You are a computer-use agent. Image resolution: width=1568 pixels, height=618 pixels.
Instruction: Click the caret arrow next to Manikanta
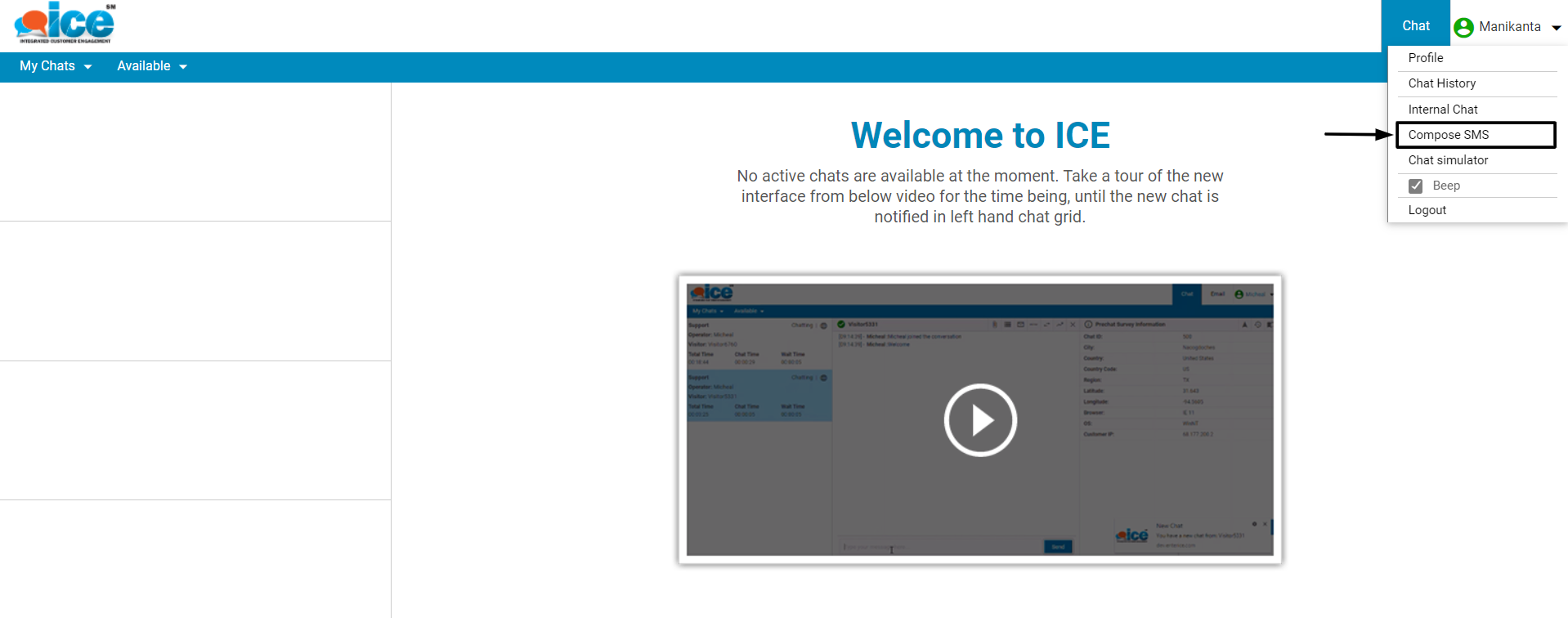(x=1557, y=28)
